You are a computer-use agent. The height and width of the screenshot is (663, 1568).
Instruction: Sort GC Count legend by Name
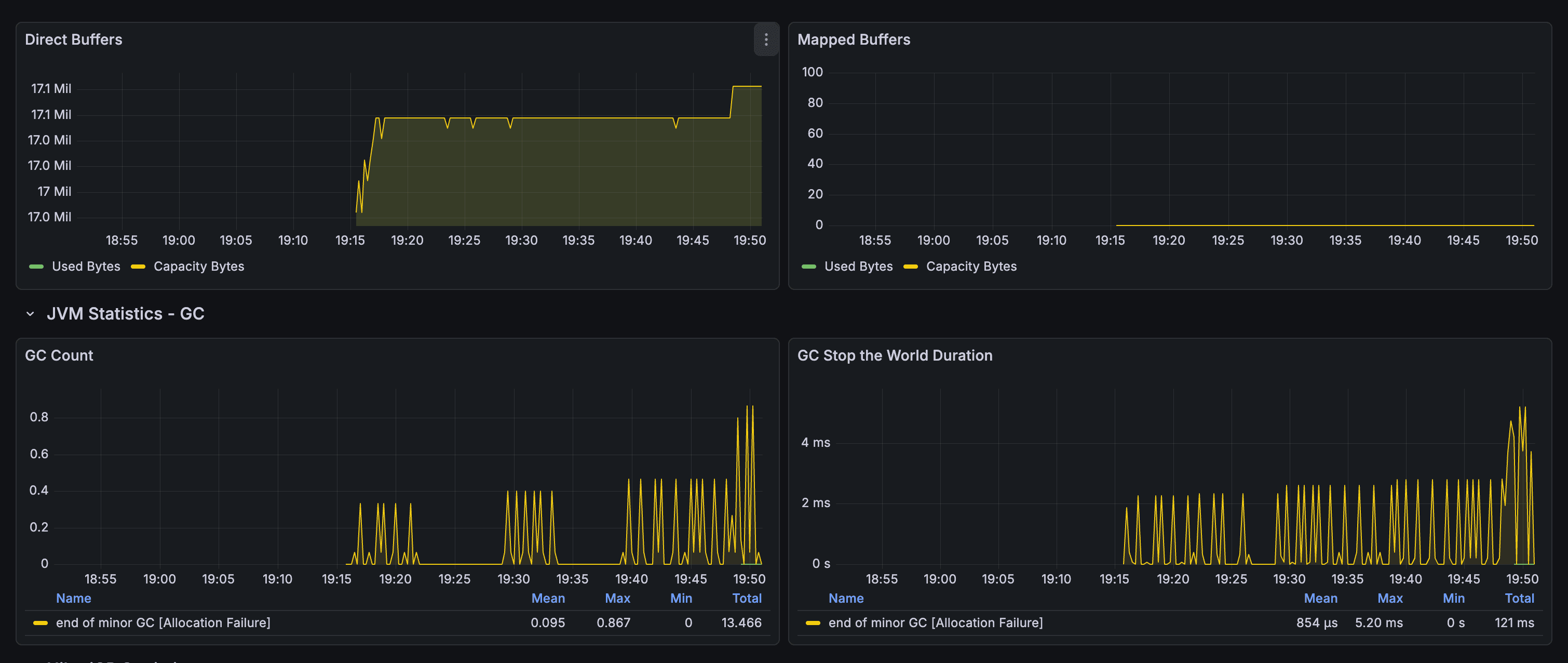tap(73, 599)
